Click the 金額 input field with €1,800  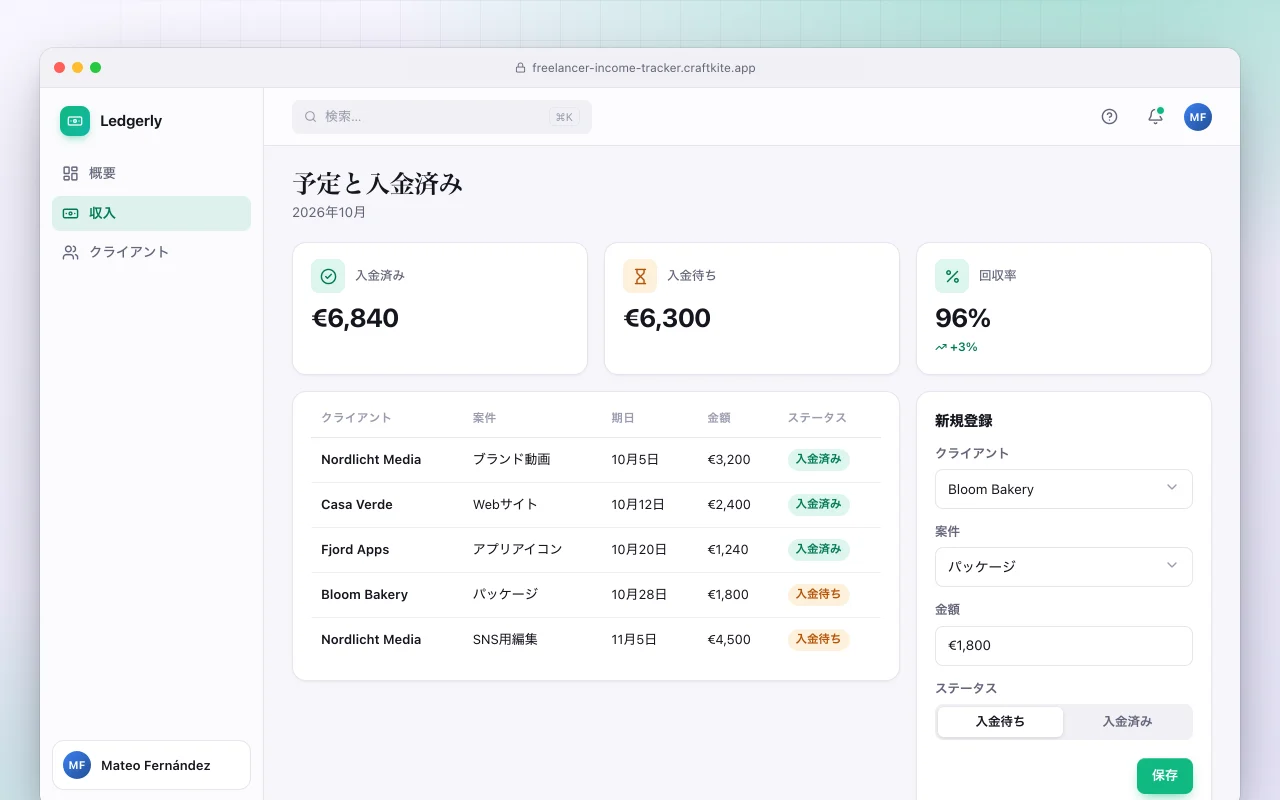[1064, 646]
